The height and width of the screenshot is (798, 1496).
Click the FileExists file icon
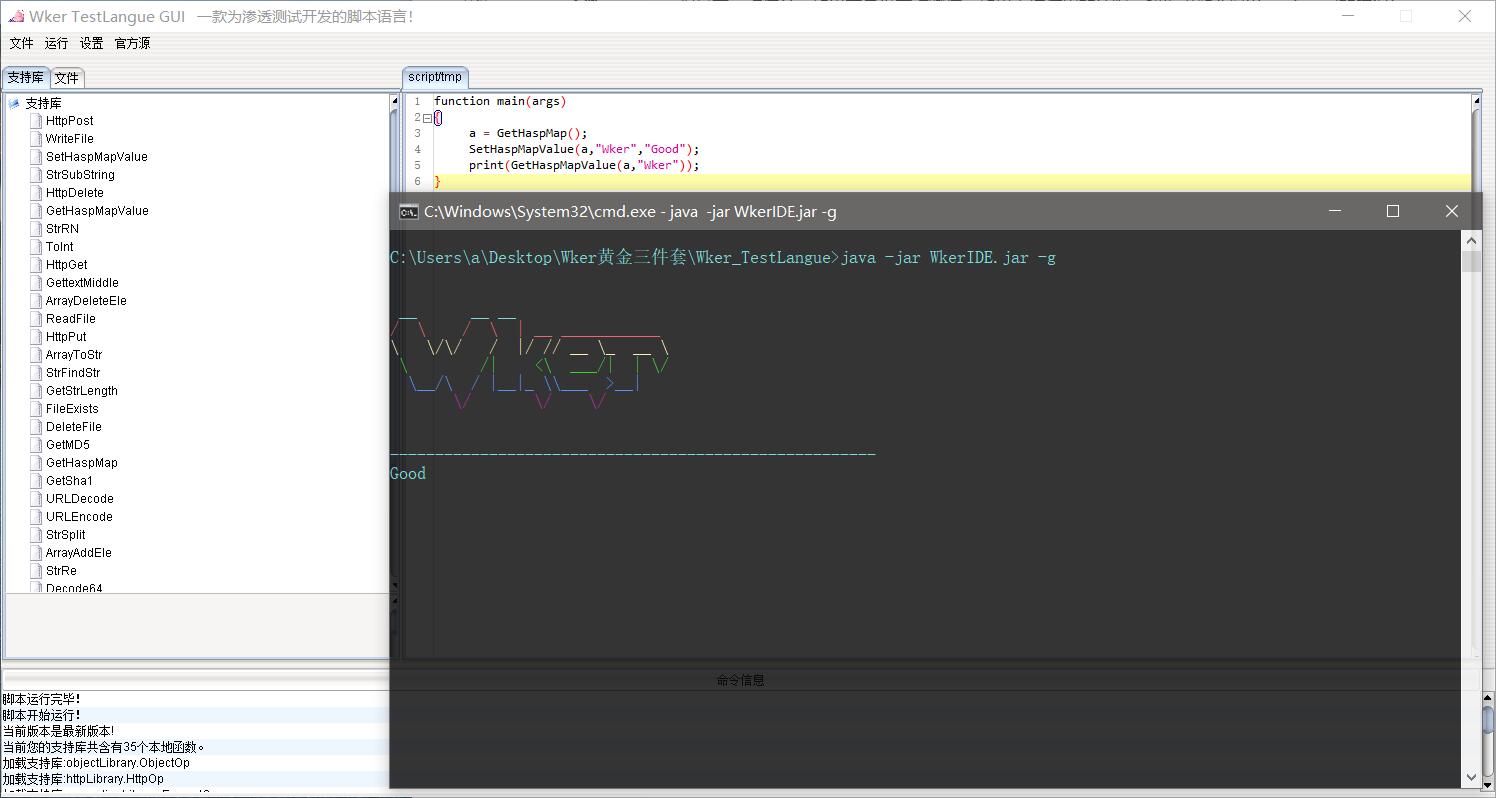36,409
